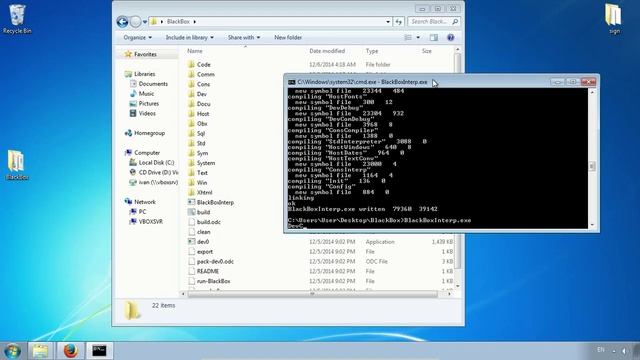Expand the BlackBox breadcrumb arrow
640x360 pixels.
click(x=195, y=22)
